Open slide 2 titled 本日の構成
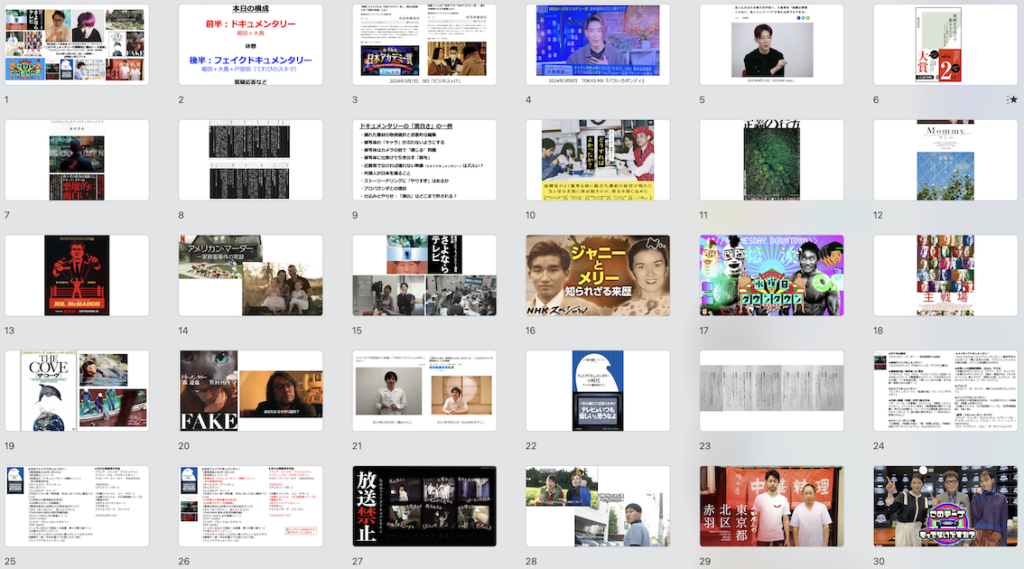Screen dimensions: 1024x569 pyautogui.click(x=250, y=44)
